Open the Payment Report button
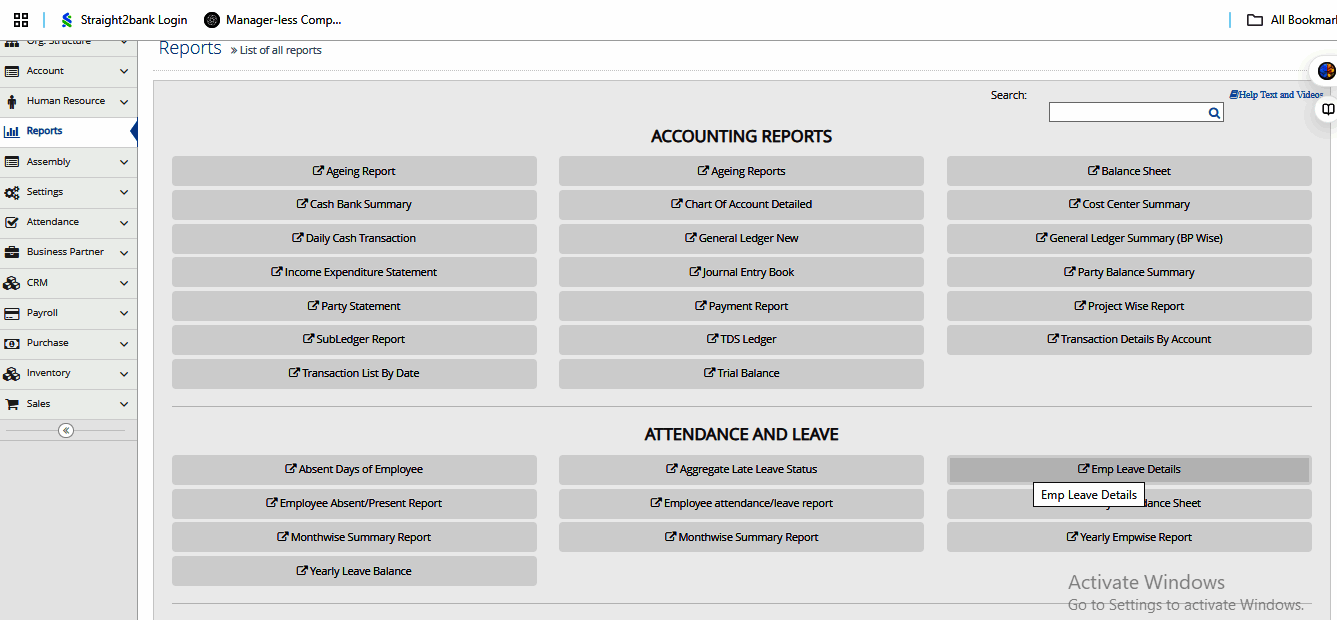The height and width of the screenshot is (620, 1337). [x=741, y=306]
